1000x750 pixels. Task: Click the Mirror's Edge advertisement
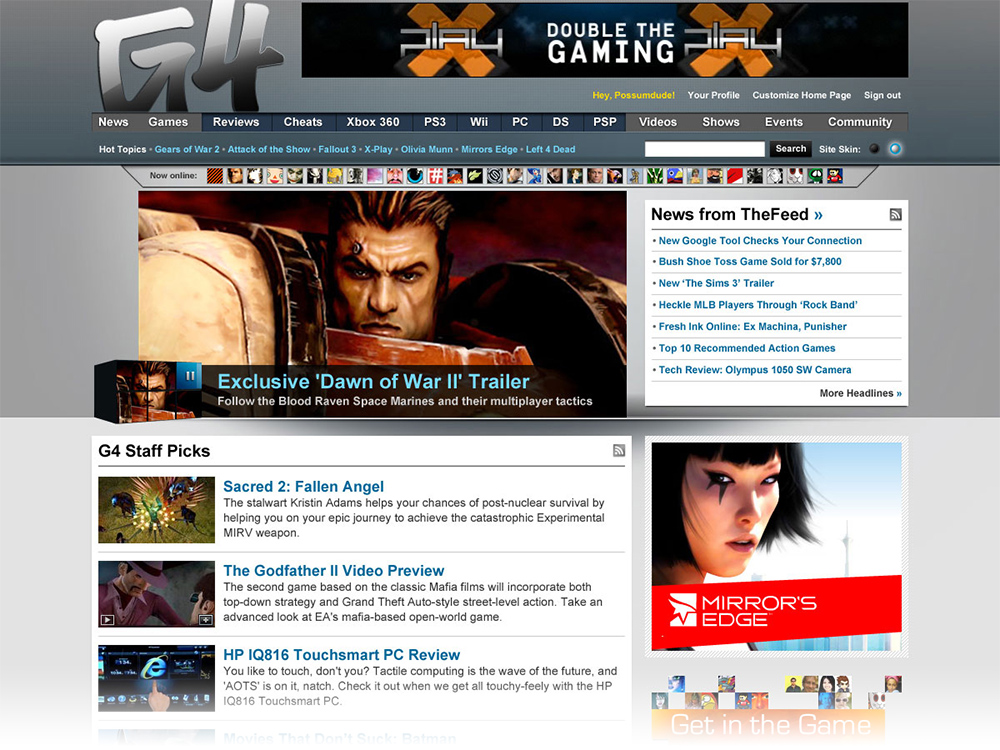pyautogui.click(x=777, y=547)
